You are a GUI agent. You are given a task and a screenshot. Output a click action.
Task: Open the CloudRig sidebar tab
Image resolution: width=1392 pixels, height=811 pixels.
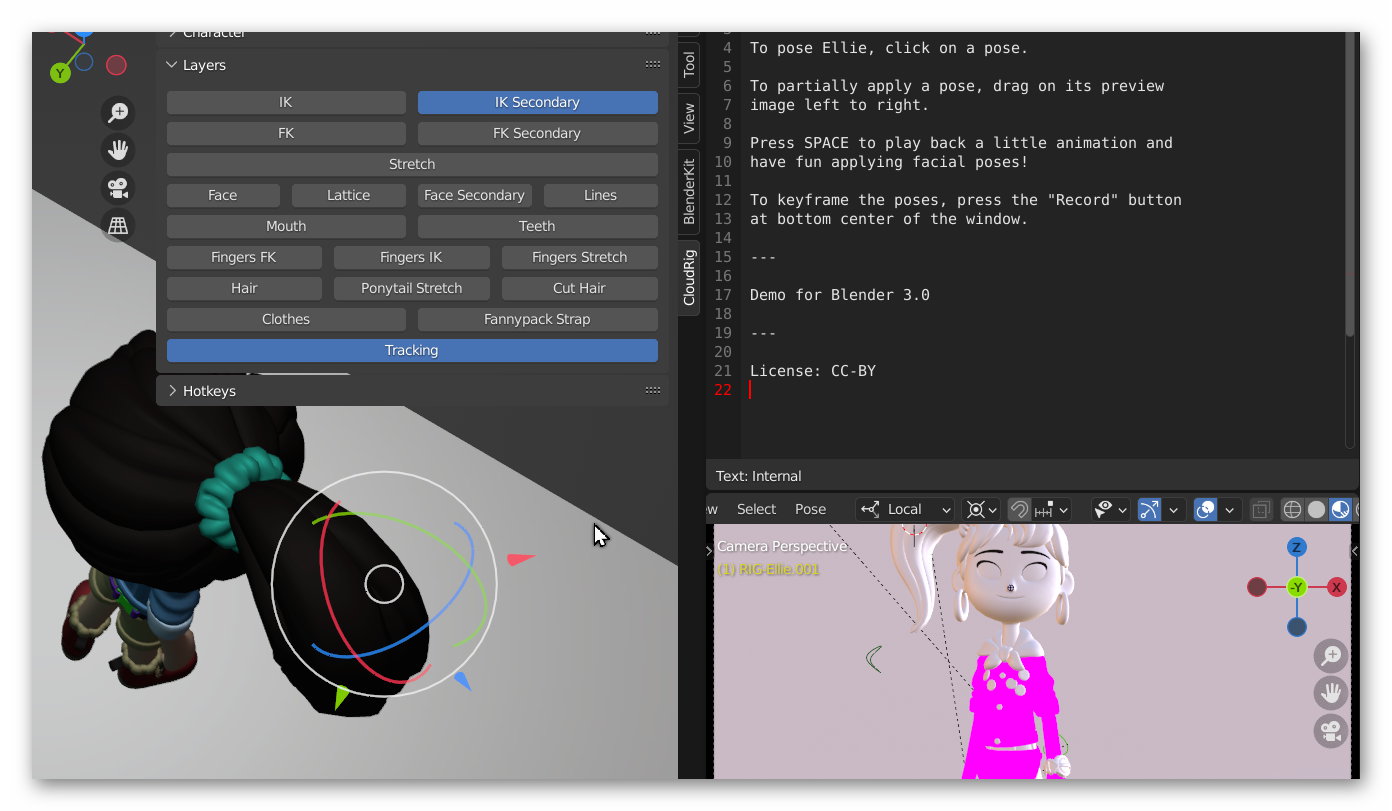[x=689, y=277]
